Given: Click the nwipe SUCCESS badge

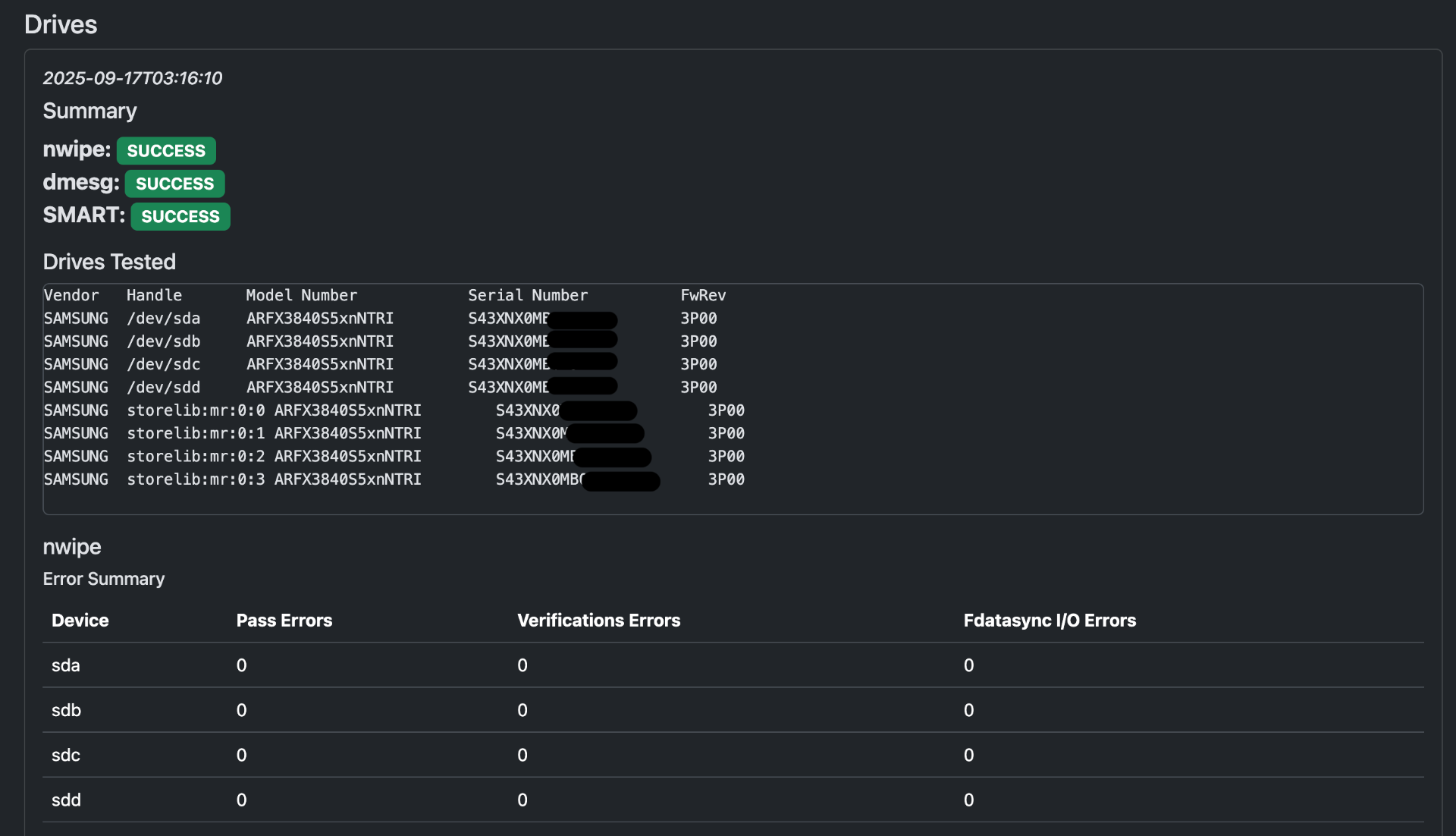Looking at the screenshot, I should tap(166, 150).
